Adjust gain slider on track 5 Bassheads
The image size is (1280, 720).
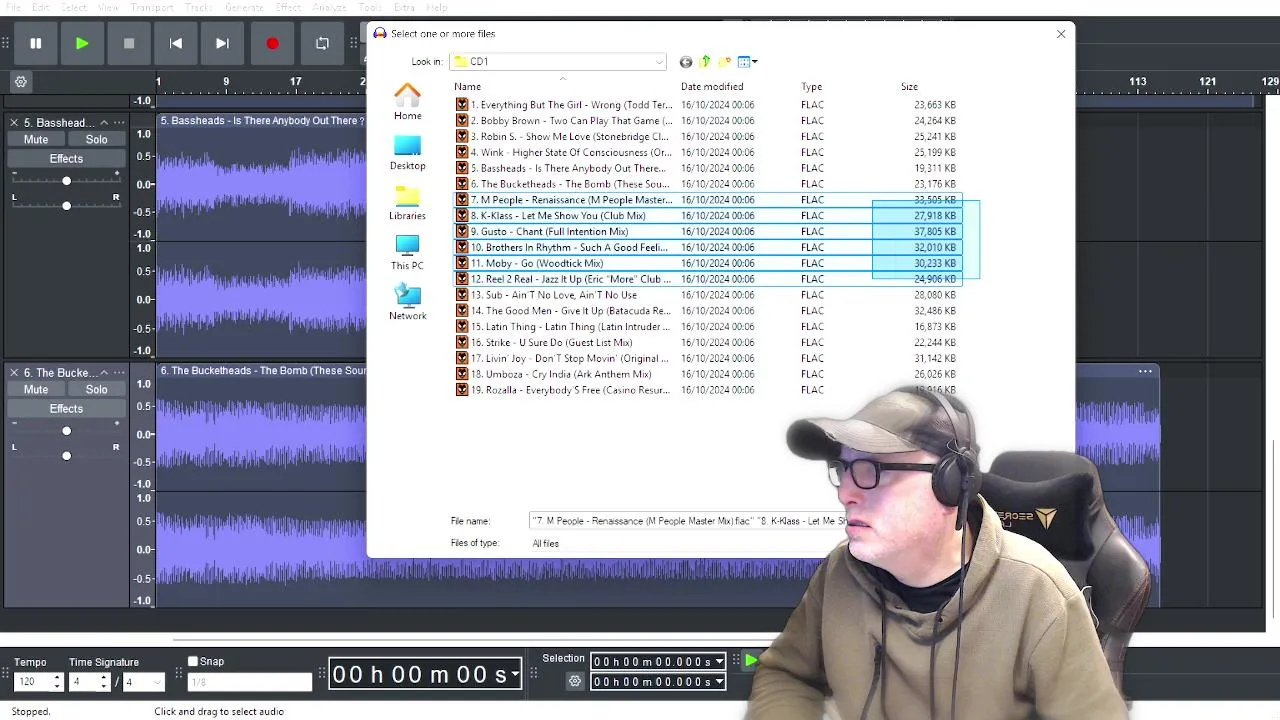(66, 180)
